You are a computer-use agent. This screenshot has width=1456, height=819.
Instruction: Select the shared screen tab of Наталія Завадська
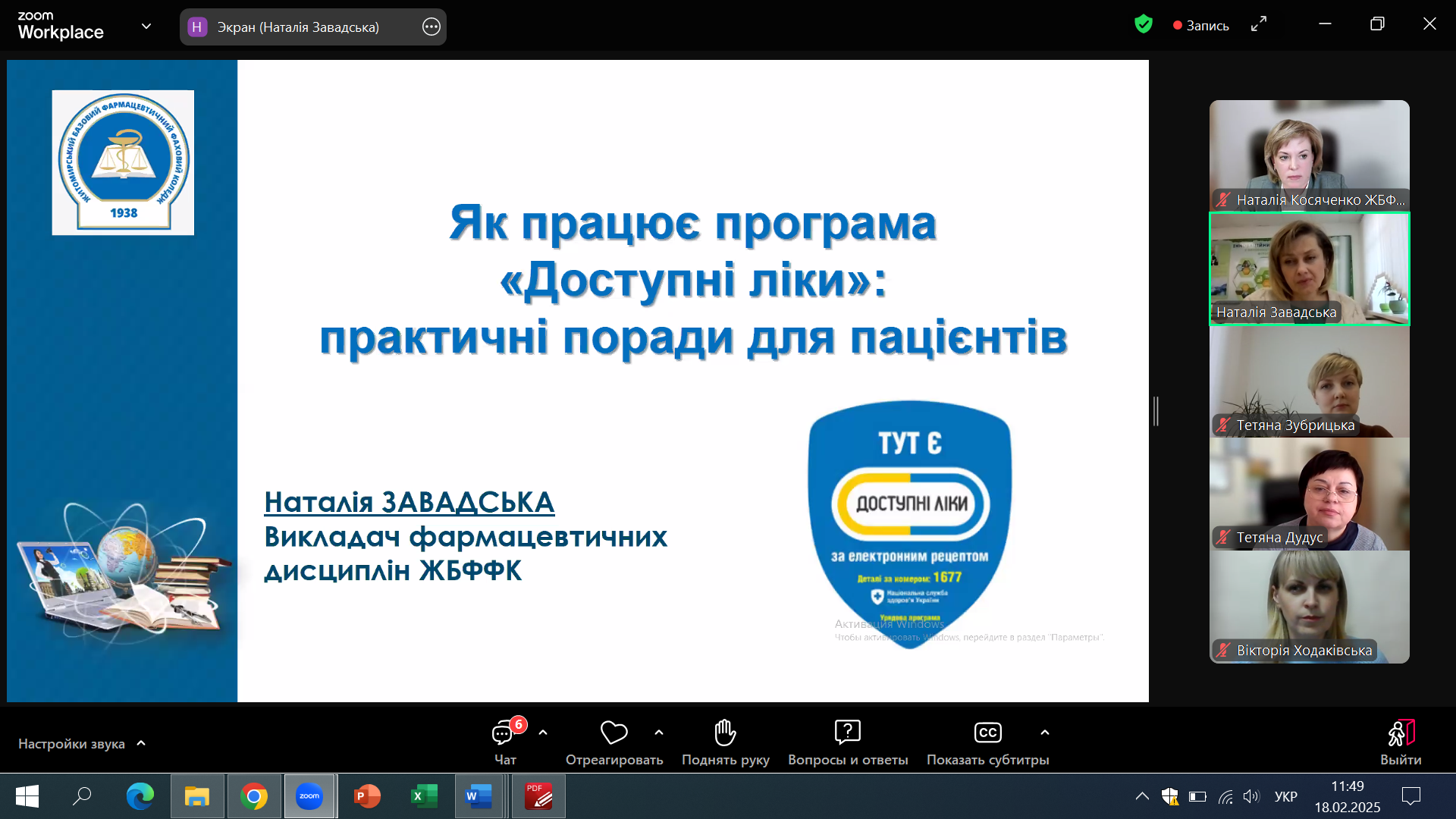coord(297,27)
